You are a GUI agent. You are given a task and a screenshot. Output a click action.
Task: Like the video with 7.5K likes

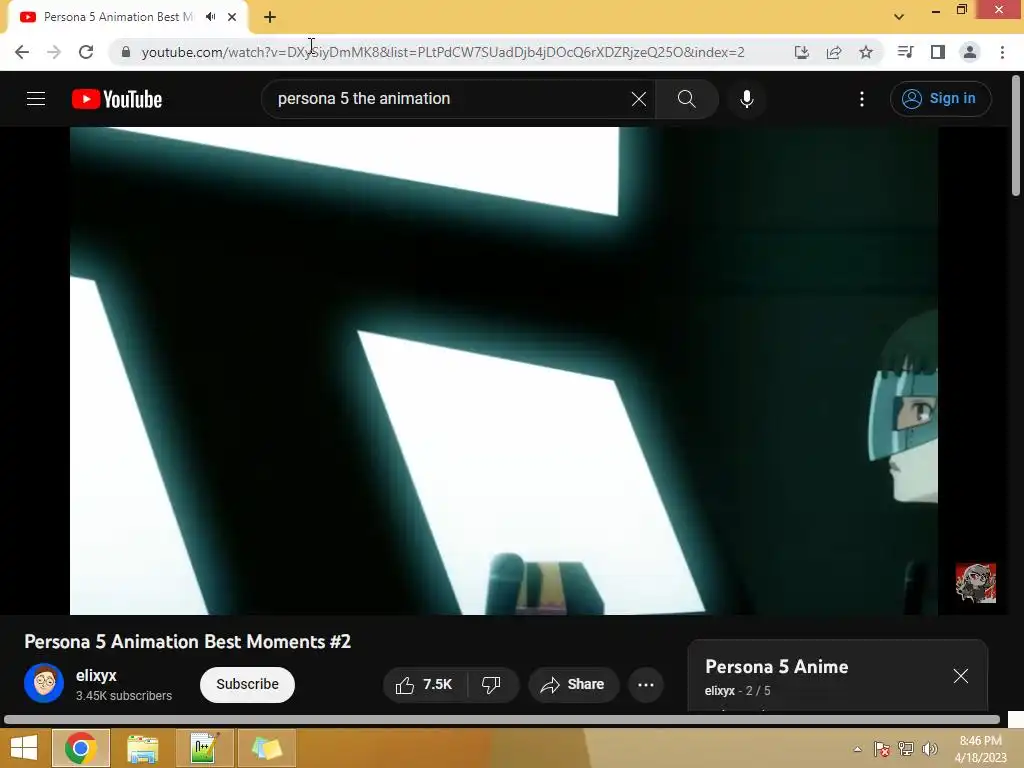click(424, 684)
